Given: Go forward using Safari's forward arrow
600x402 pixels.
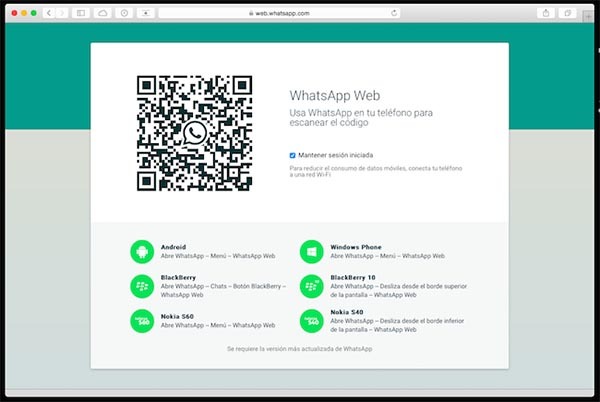Looking at the screenshot, I should pyautogui.click(x=61, y=13).
